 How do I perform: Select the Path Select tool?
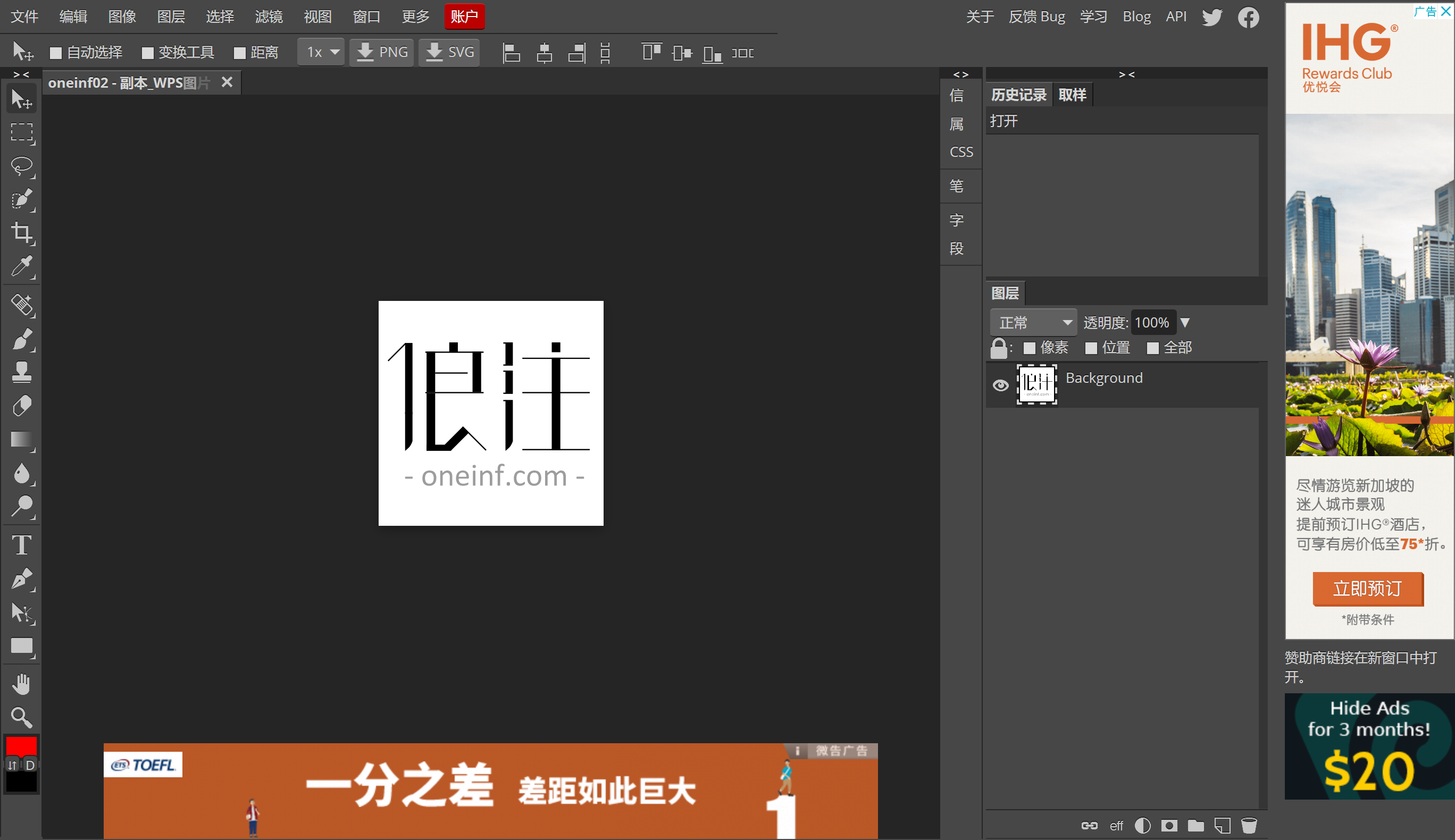click(22, 612)
